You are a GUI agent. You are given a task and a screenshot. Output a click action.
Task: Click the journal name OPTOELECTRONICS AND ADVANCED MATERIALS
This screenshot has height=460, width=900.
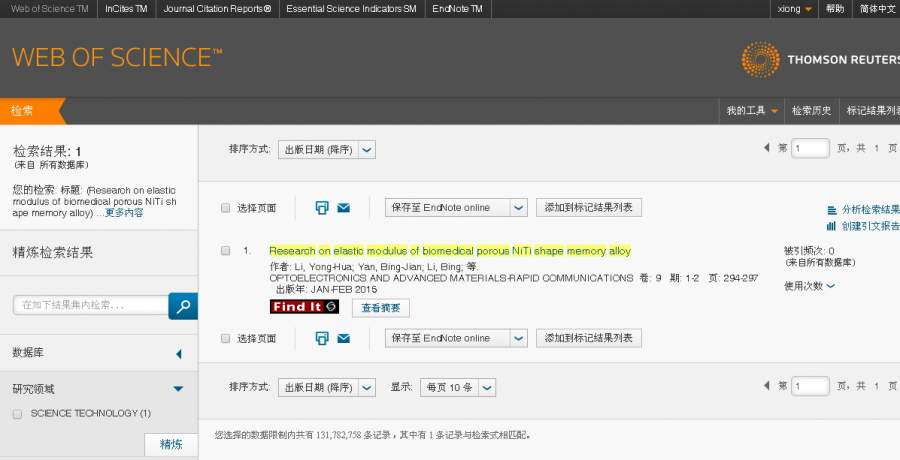click(452, 278)
